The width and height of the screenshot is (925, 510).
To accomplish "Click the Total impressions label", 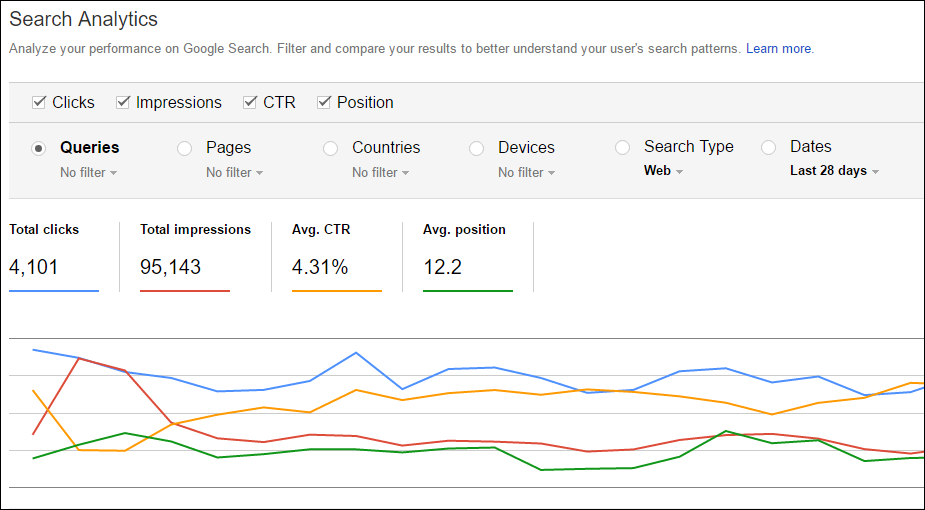I will [195, 230].
